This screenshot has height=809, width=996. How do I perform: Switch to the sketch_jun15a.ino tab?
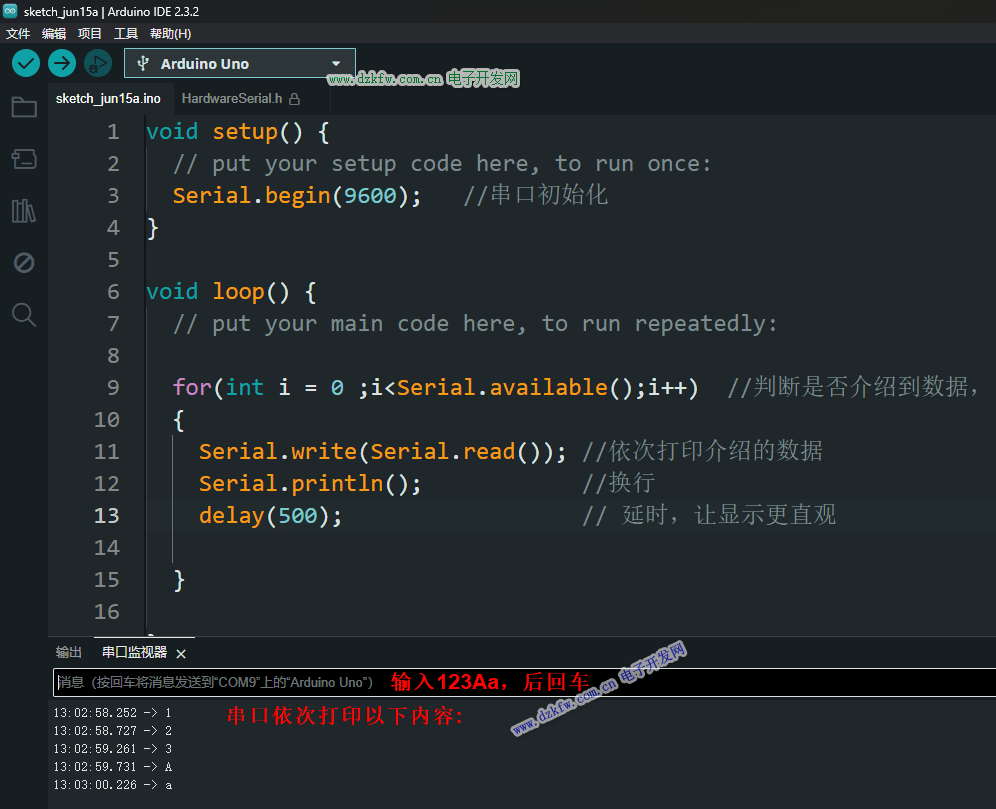pyautogui.click(x=108, y=99)
